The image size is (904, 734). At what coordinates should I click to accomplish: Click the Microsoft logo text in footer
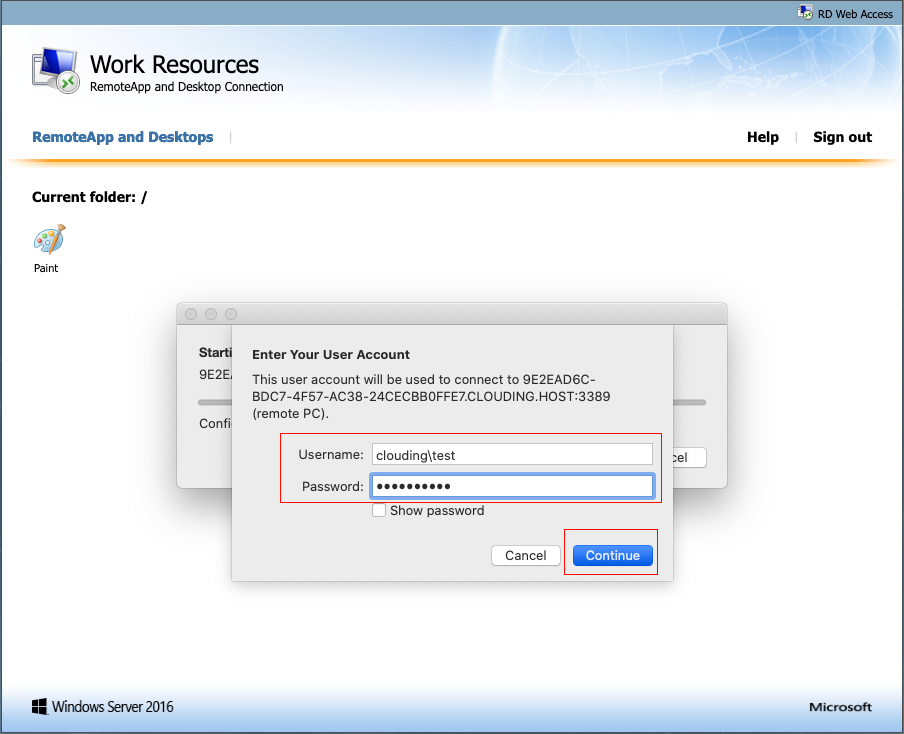(x=841, y=707)
